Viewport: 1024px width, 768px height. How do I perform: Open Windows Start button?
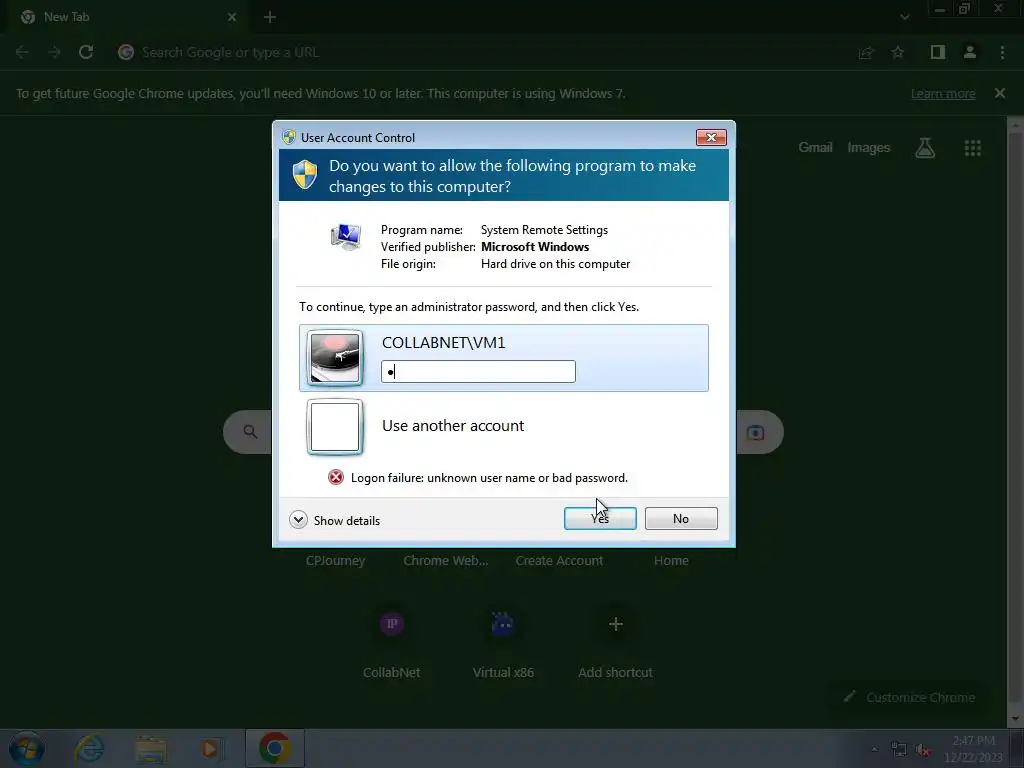coord(26,748)
